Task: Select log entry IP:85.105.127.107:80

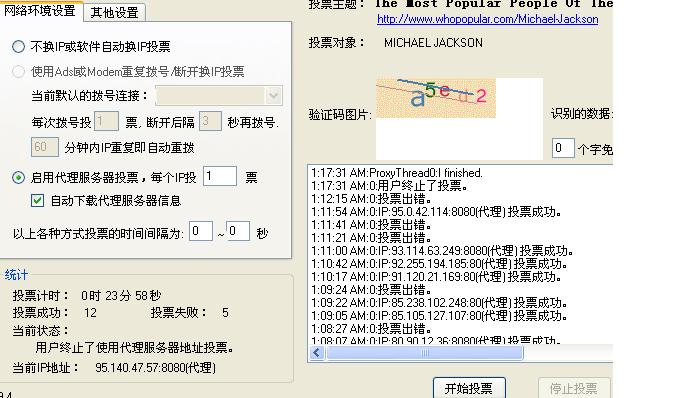Action: click(x=439, y=316)
